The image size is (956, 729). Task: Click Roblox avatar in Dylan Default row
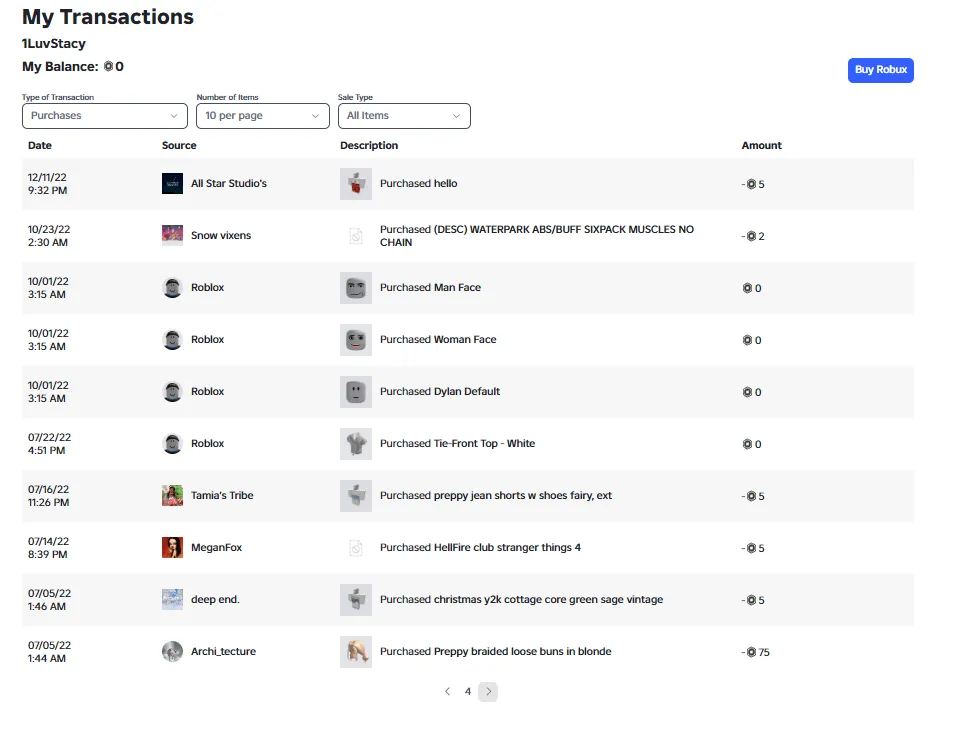click(x=172, y=391)
